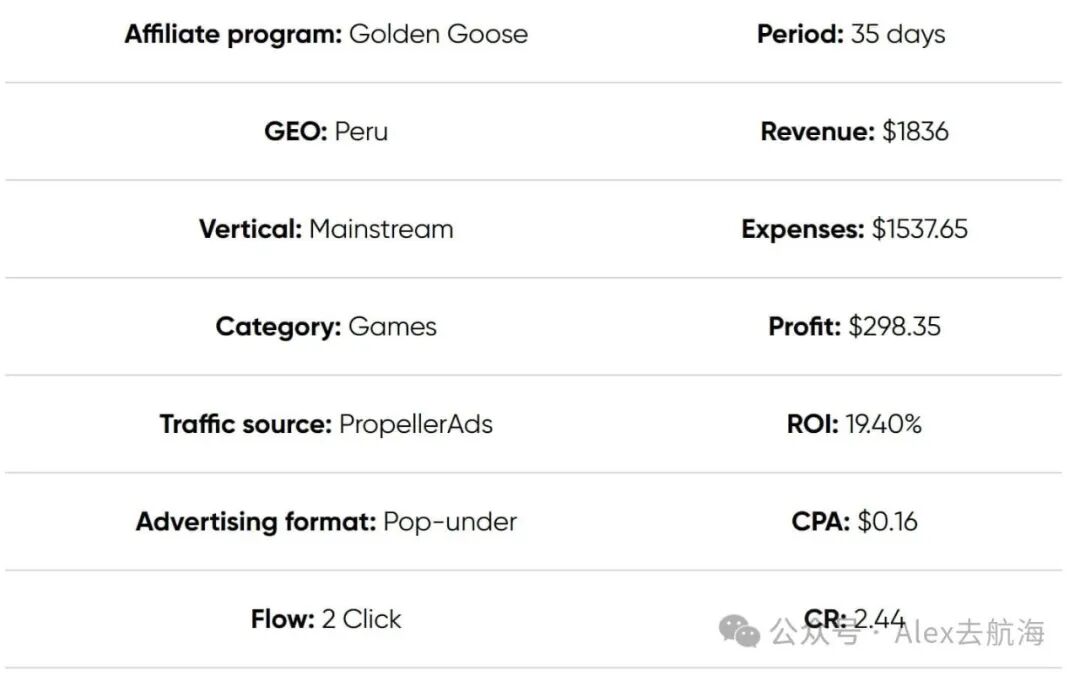The height and width of the screenshot is (676, 1080).
Task: Click the Golden Goose program name
Action: click(439, 34)
